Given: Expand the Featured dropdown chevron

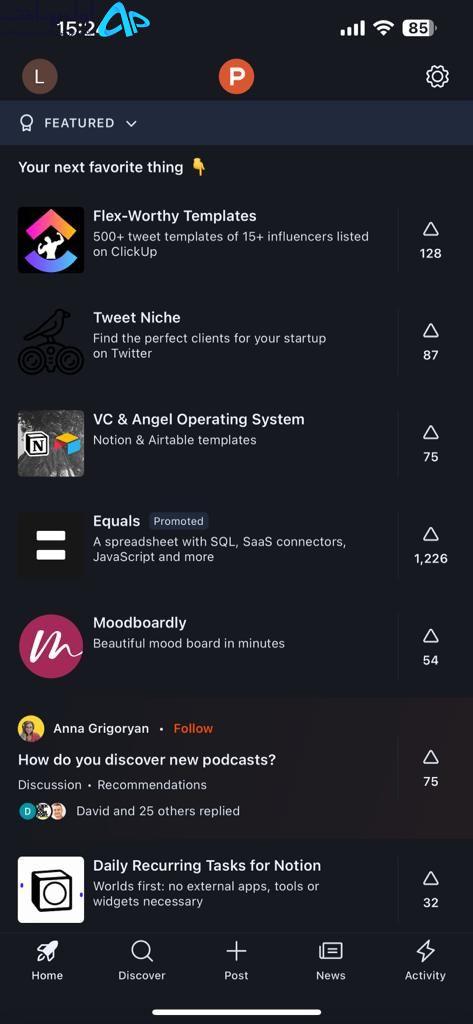Looking at the screenshot, I should 131,123.
